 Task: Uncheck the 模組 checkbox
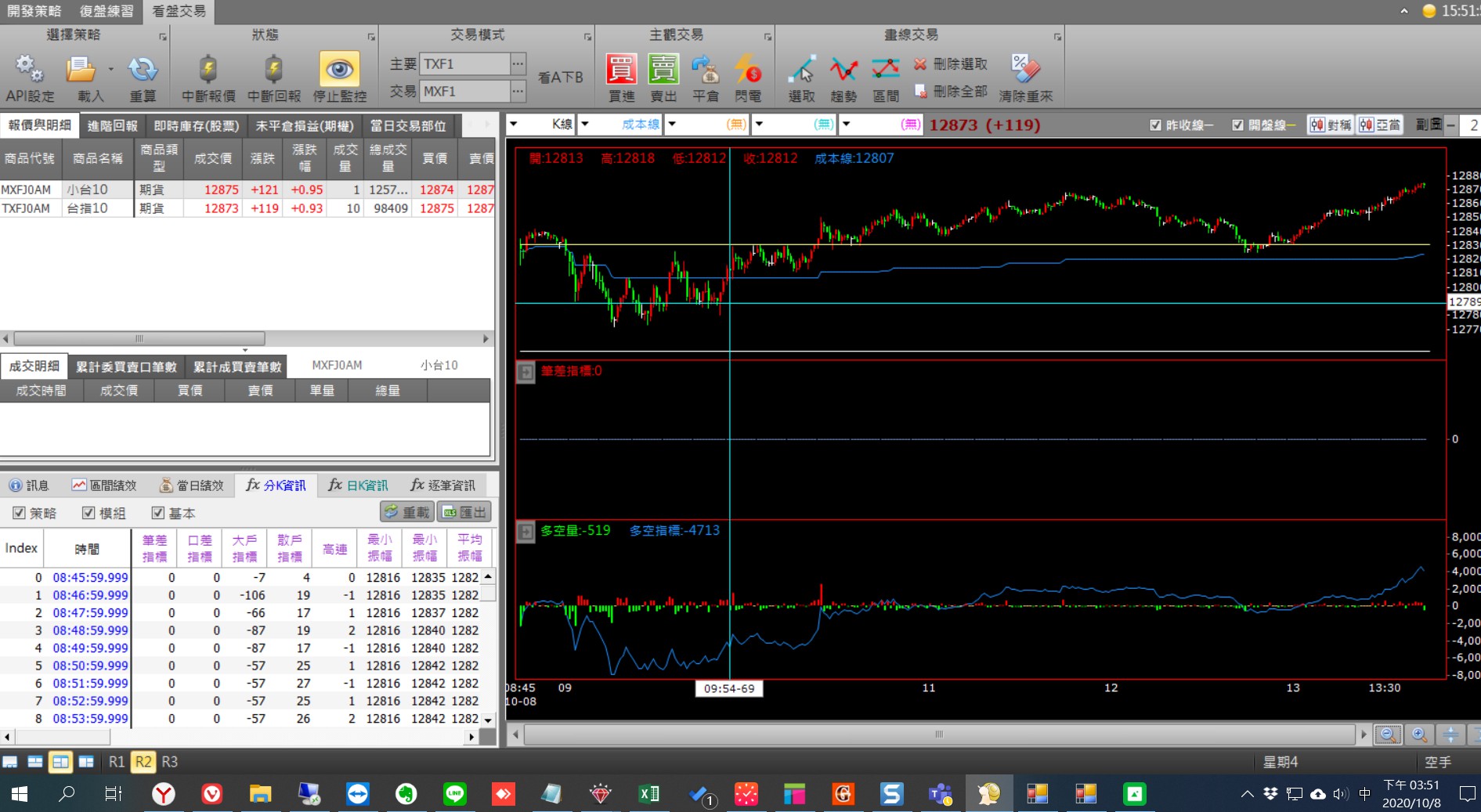click(x=88, y=513)
